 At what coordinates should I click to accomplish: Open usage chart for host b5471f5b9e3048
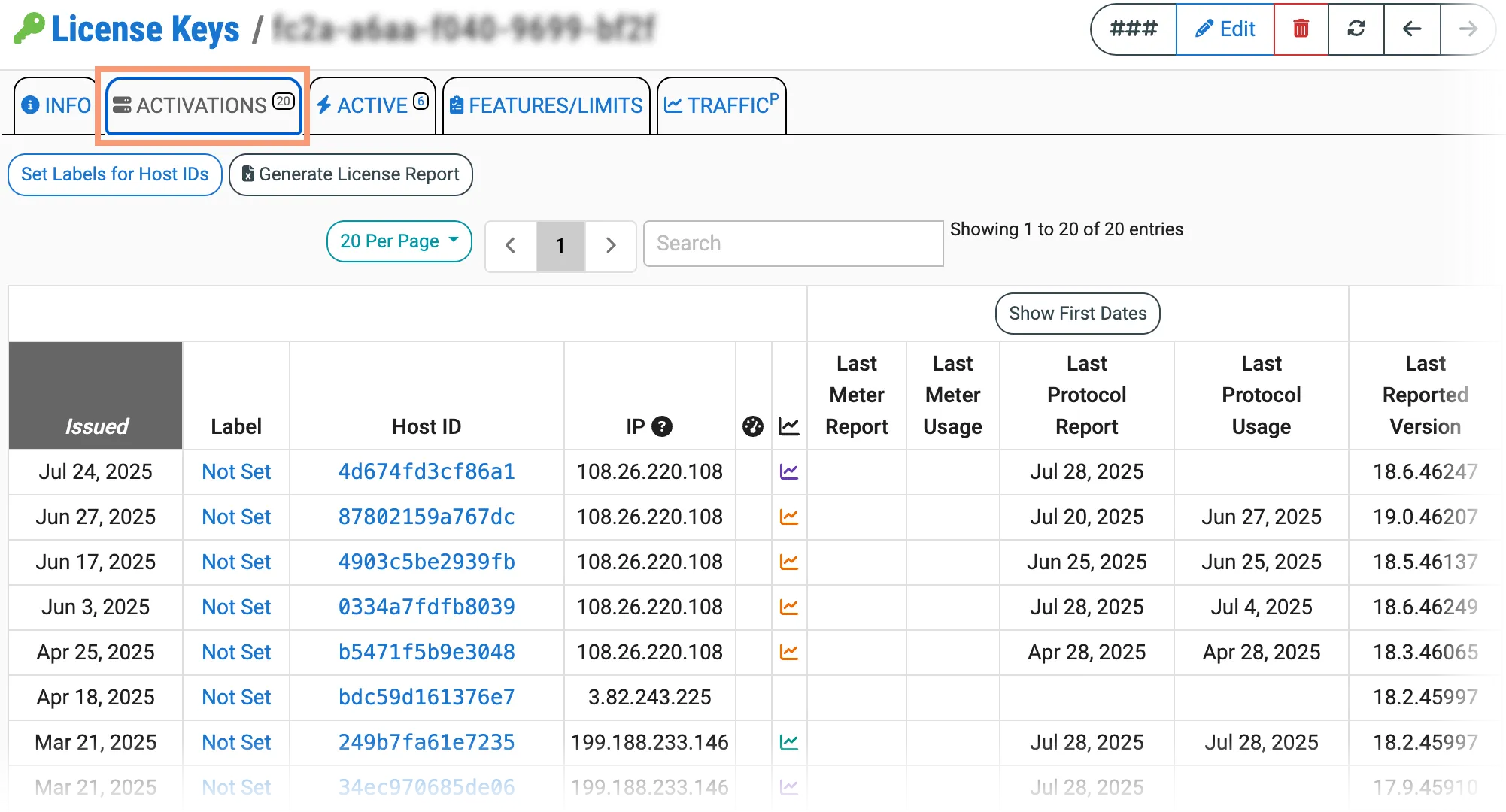(789, 653)
